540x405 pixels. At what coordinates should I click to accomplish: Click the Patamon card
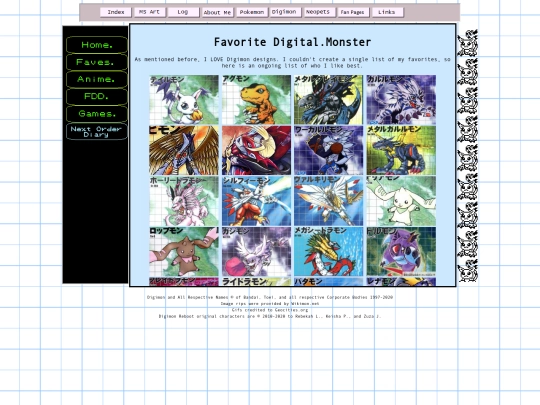click(x=329, y=281)
